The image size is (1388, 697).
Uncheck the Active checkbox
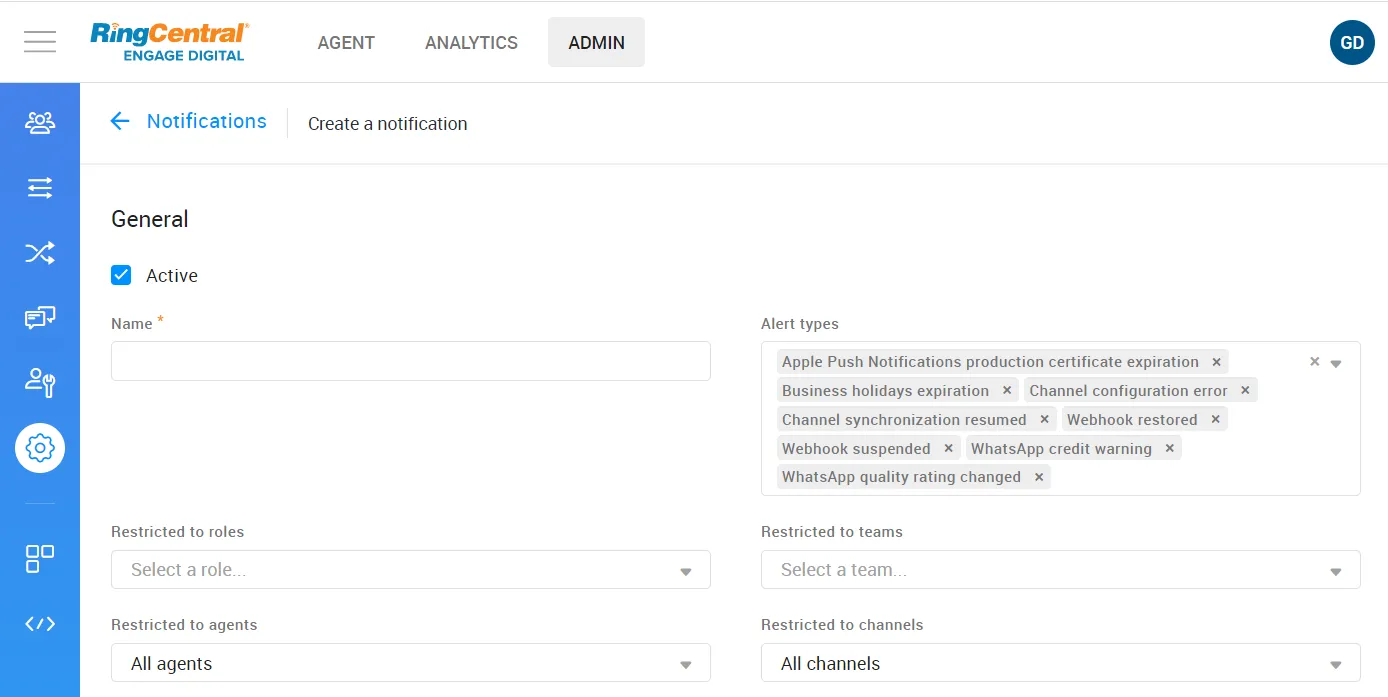[x=121, y=275]
